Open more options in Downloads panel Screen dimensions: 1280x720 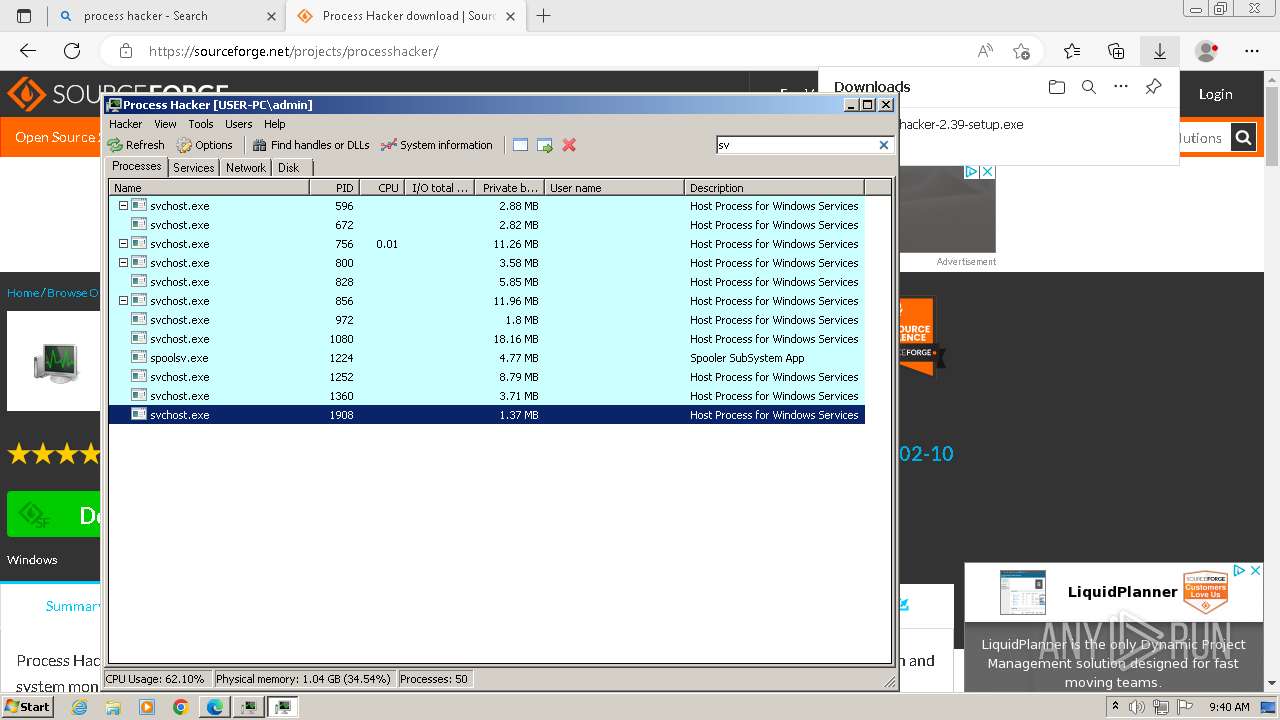pyautogui.click(x=1121, y=87)
